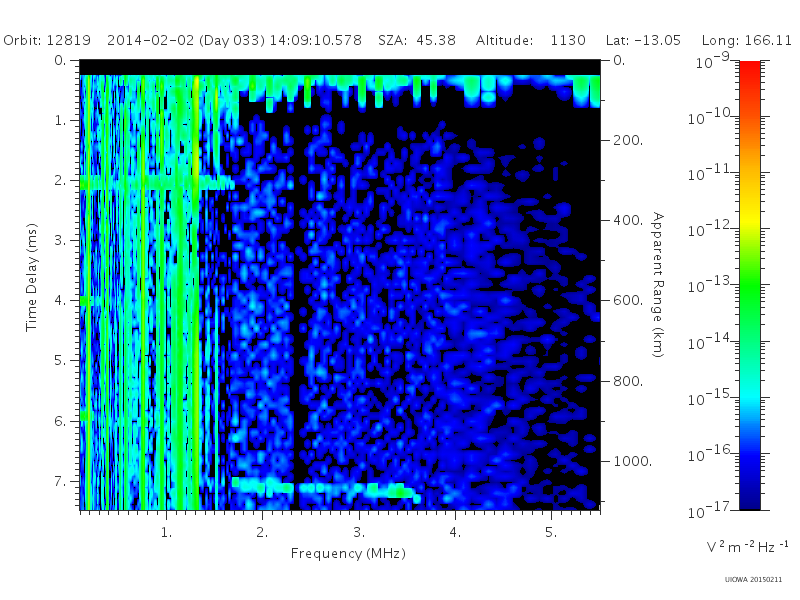The image size is (800, 600).
Task: Click the 'UIOWA 20150211' credit text
Action: pyautogui.click(x=753, y=580)
